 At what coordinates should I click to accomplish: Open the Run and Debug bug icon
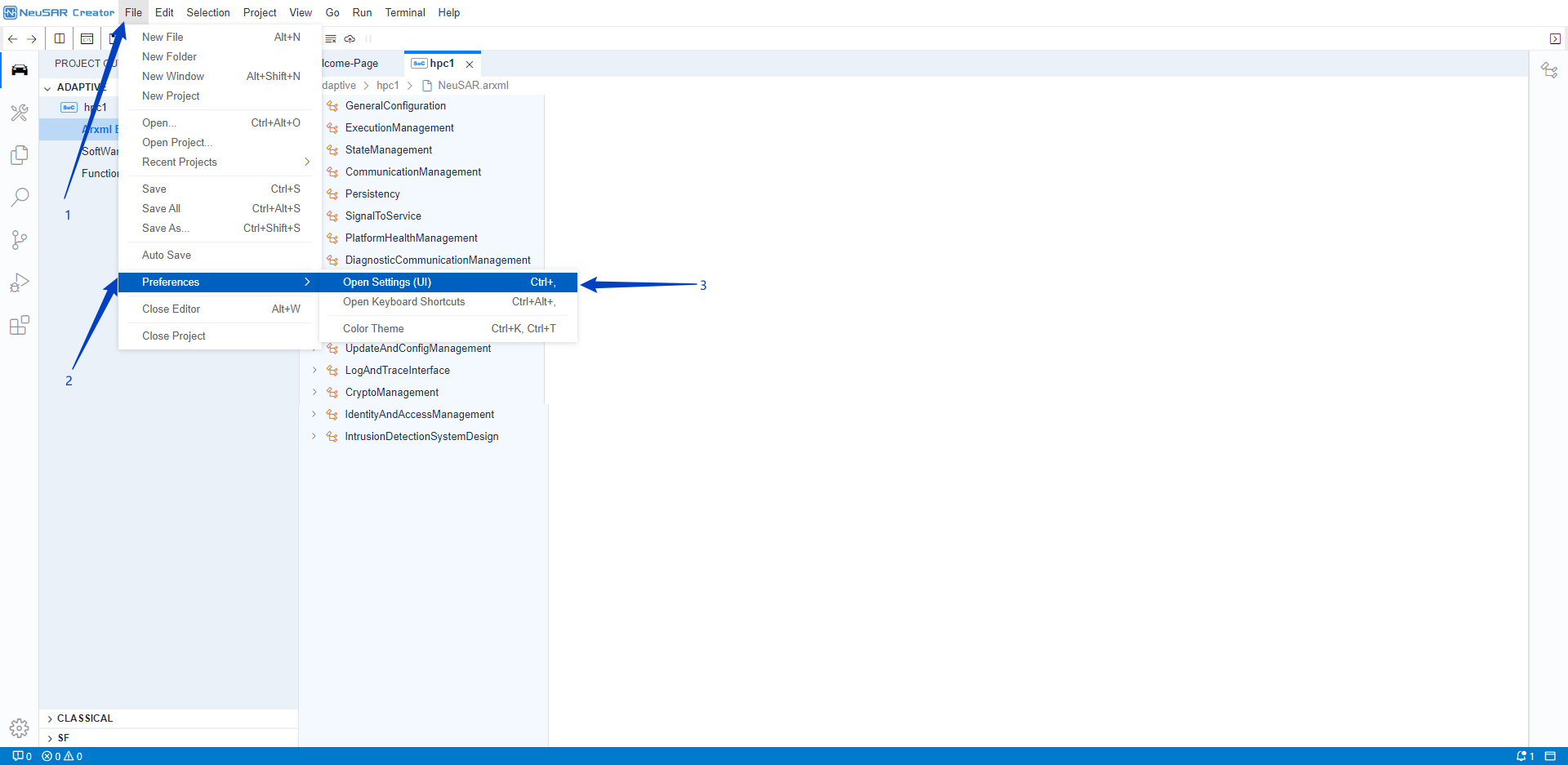(20, 282)
